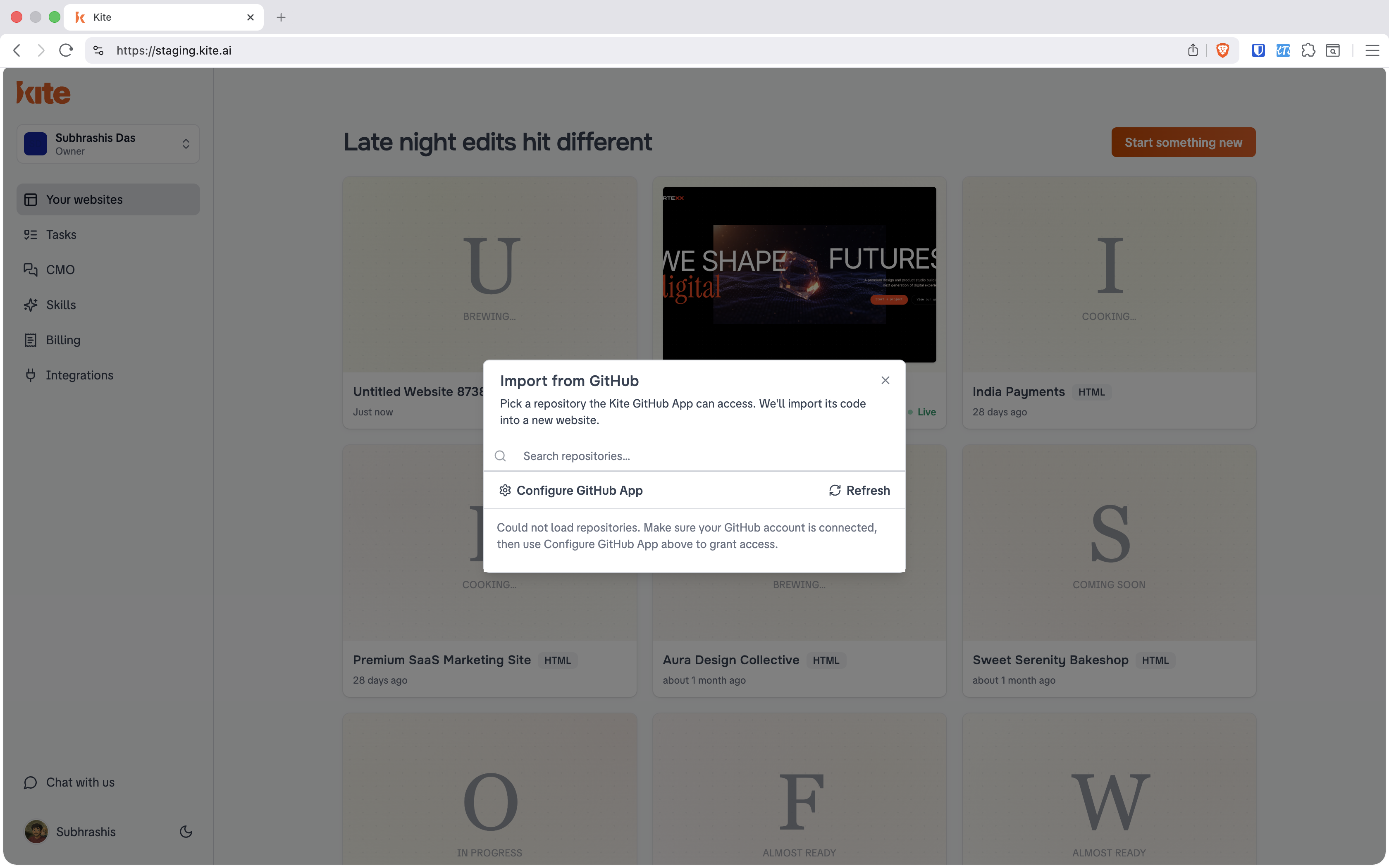Expand the Subhrashis Das workspace switcher

click(108, 143)
